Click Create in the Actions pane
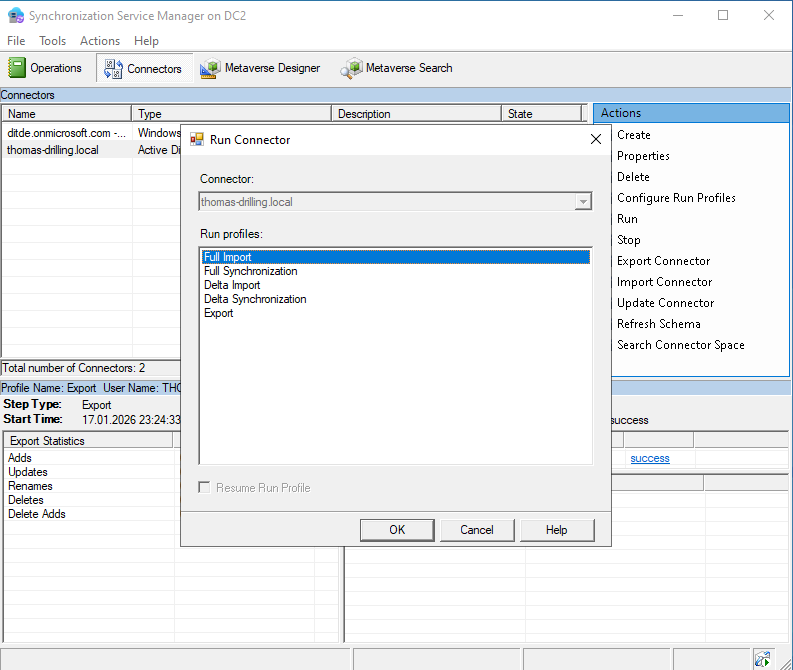Viewport: 793px width, 670px height. pos(634,135)
